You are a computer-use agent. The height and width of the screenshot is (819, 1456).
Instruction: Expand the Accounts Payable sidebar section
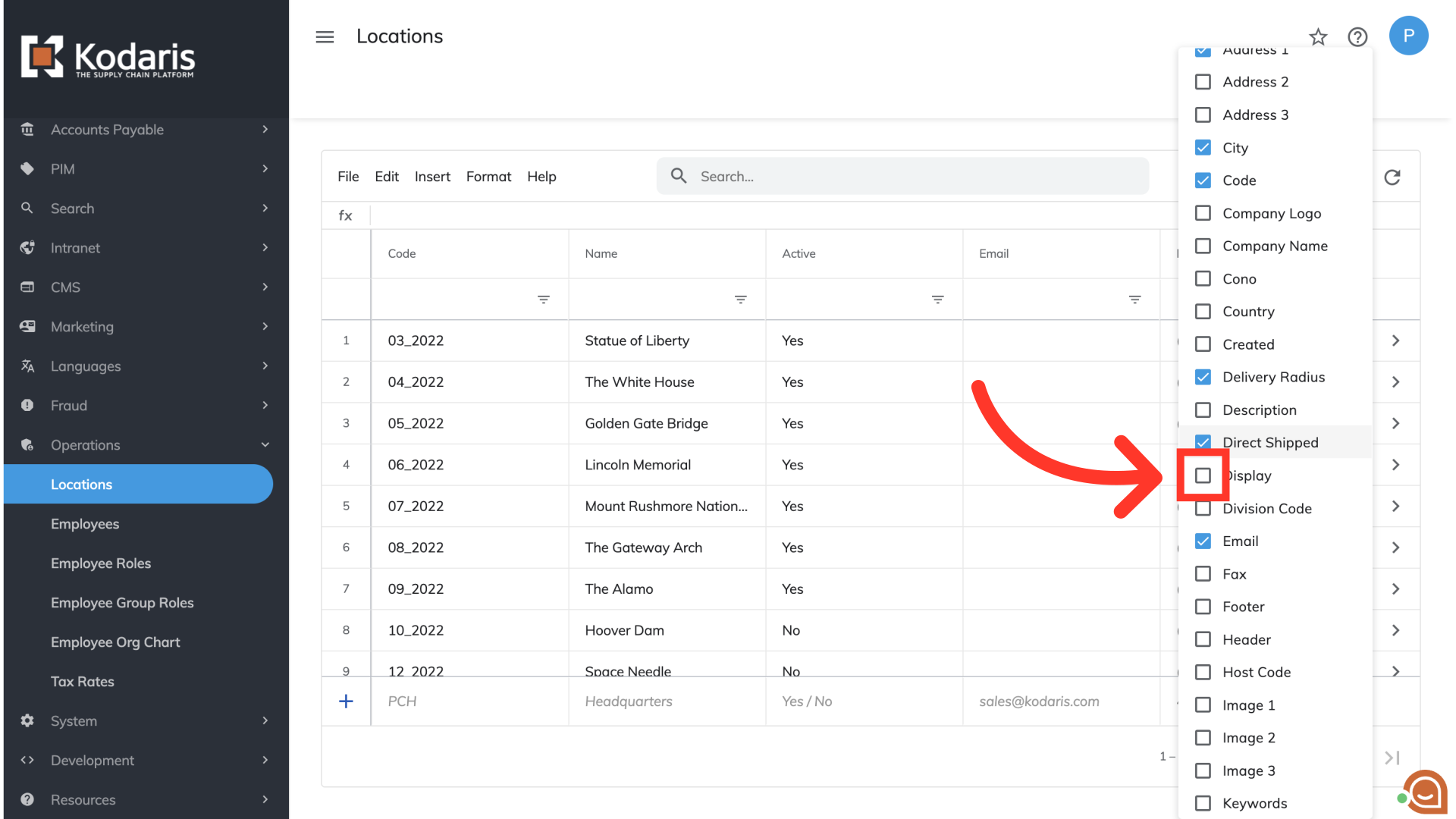point(144,130)
